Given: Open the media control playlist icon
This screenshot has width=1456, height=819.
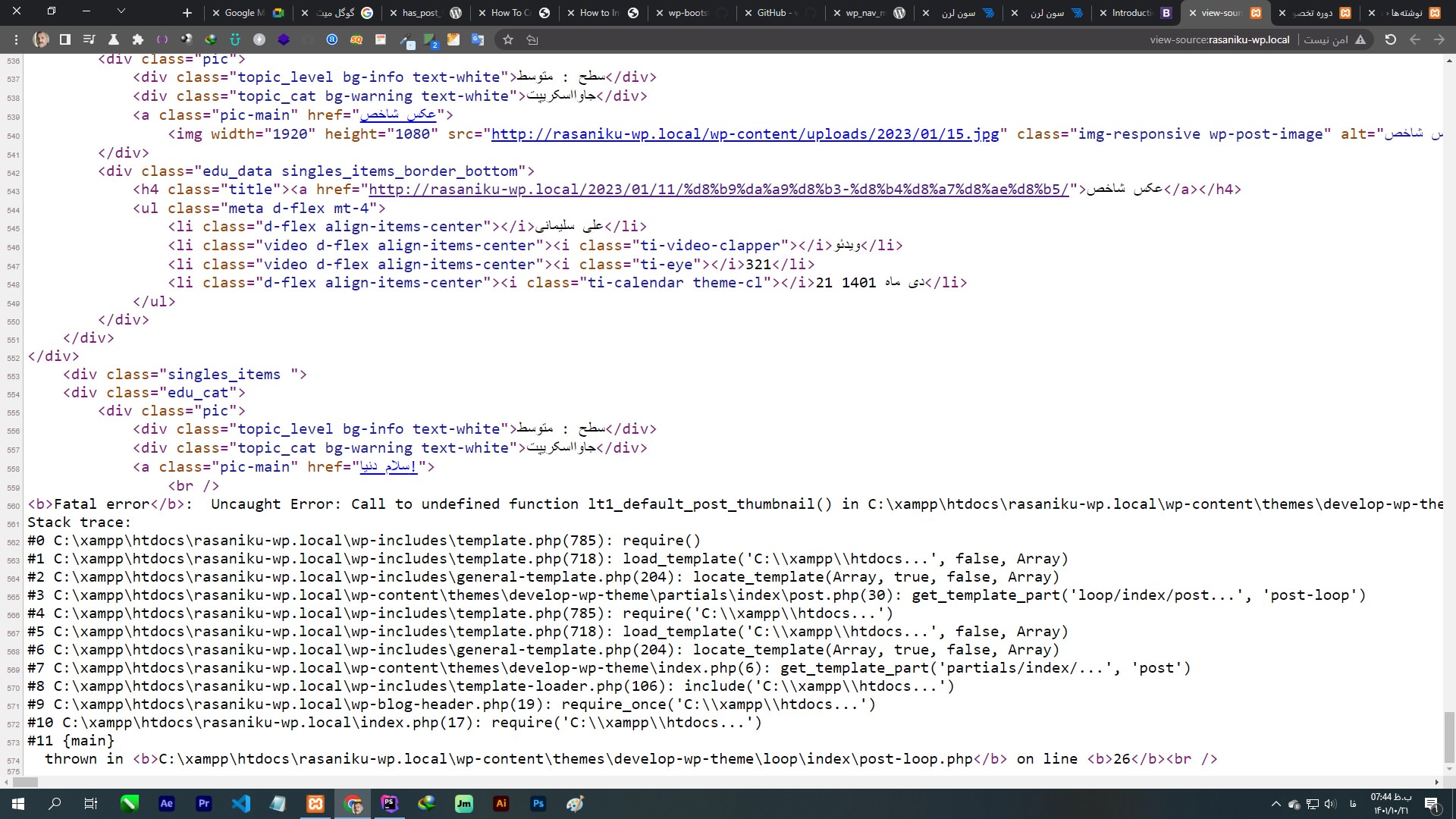Looking at the screenshot, I should pos(89,39).
